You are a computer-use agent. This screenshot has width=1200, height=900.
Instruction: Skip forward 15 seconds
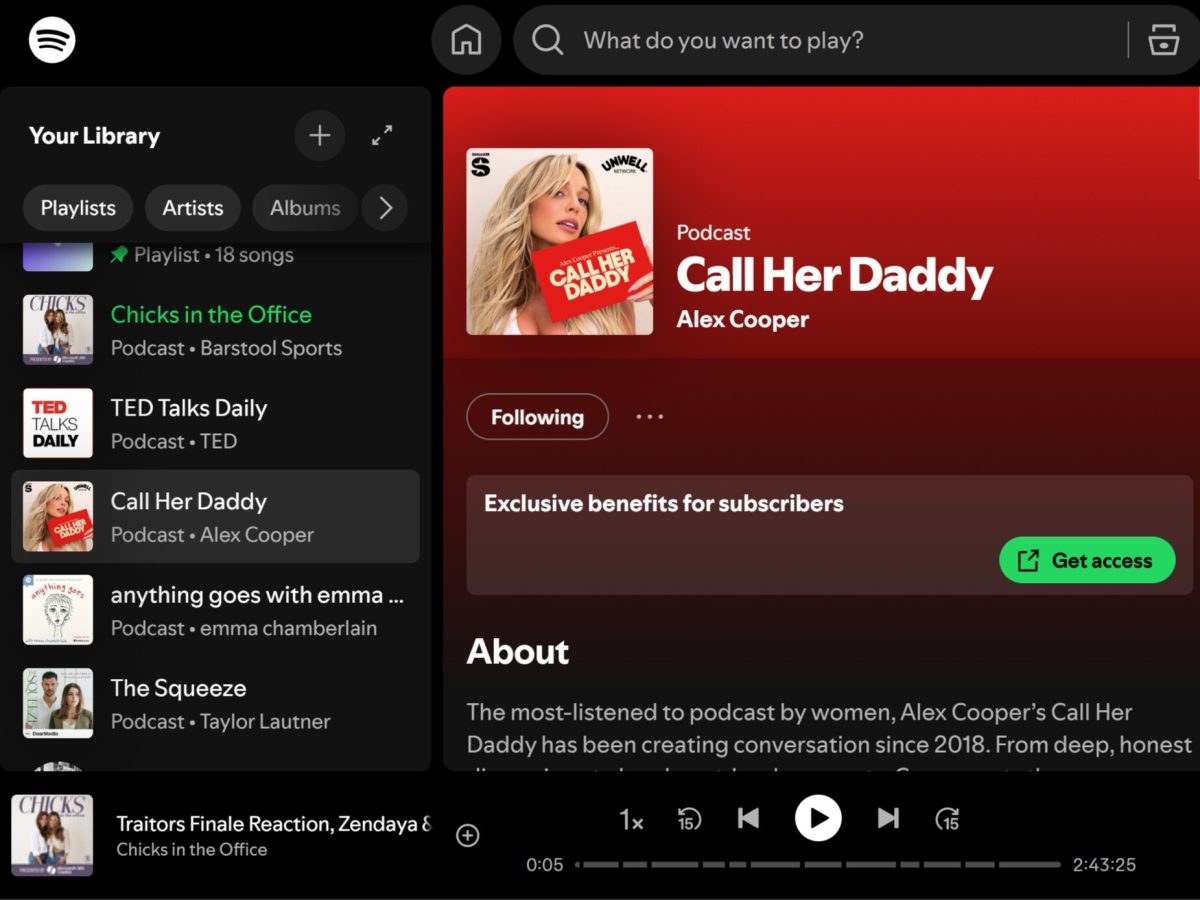pyautogui.click(x=948, y=819)
